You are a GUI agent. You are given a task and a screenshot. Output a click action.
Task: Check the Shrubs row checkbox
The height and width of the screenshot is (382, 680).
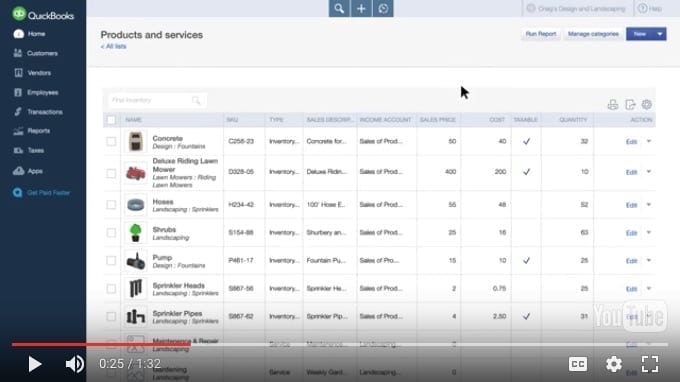(111, 233)
